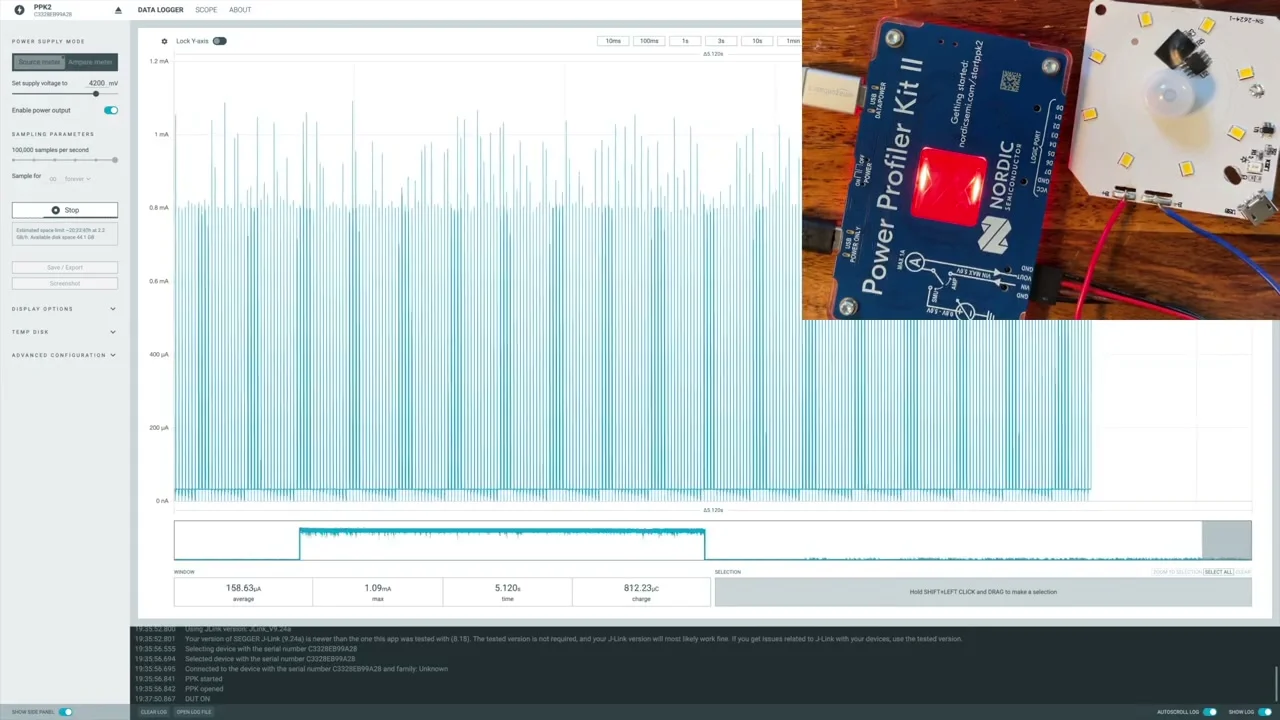1280x720 pixels.
Task: Open the Data Logger tab
Action: point(160,10)
